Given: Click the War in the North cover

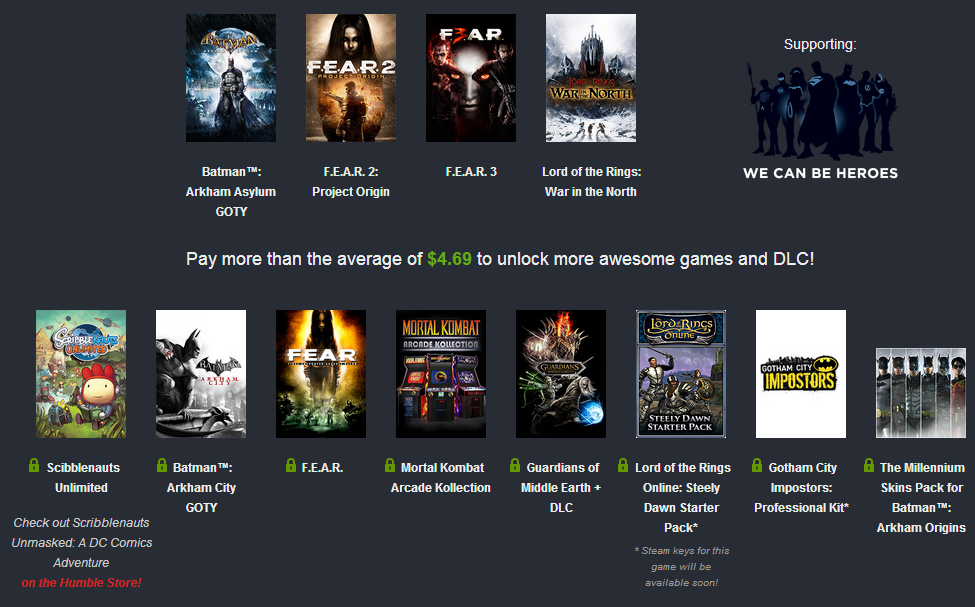Looking at the screenshot, I should click(591, 78).
